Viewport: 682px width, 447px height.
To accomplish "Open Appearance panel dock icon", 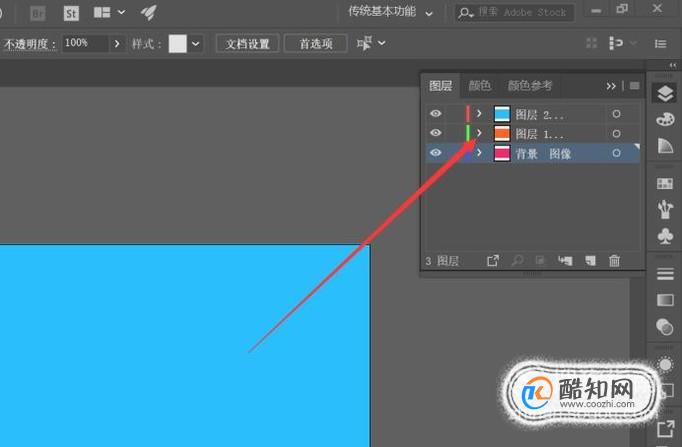I will click(665, 364).
